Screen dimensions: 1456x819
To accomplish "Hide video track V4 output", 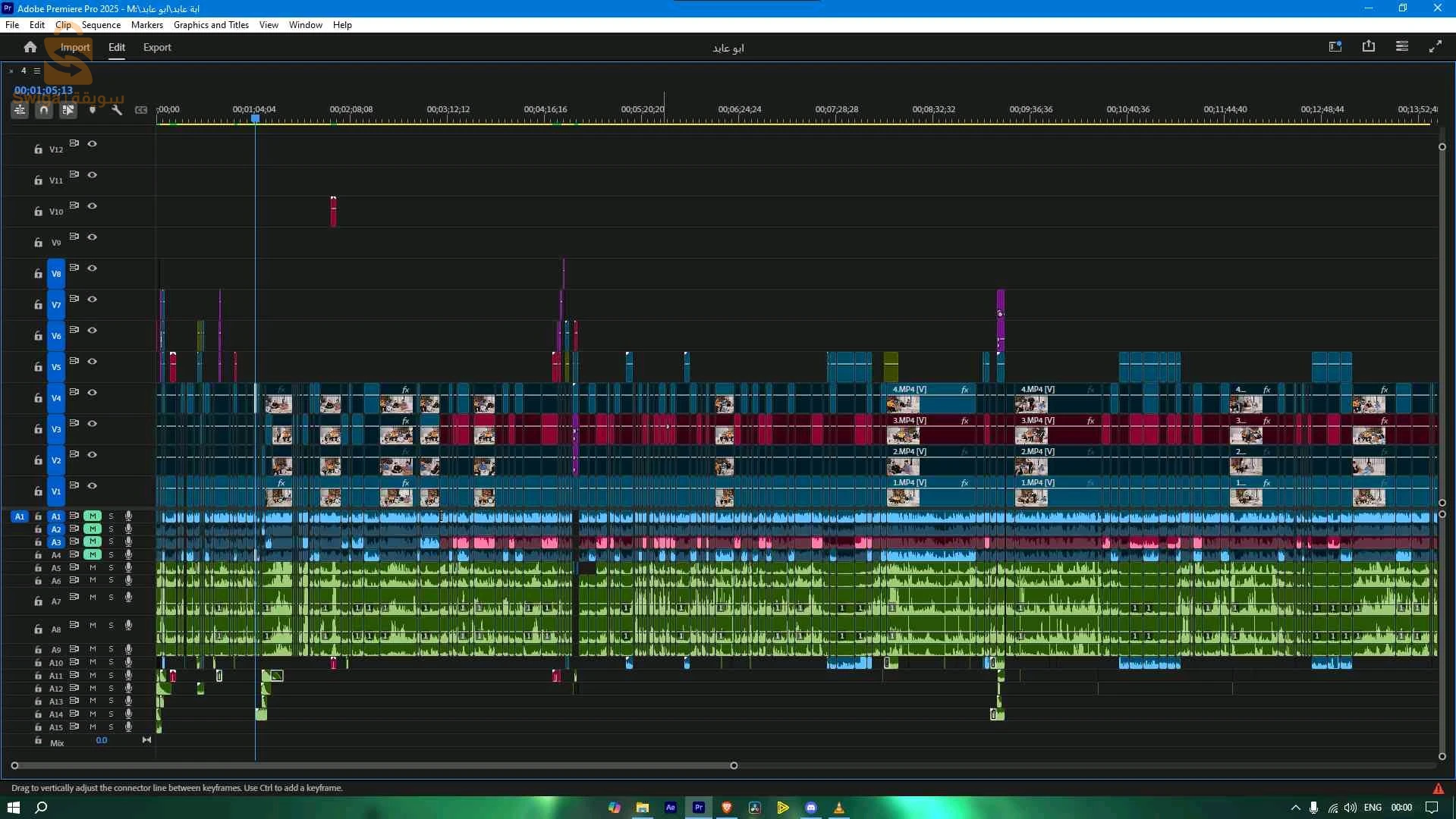I will (93, 392).
